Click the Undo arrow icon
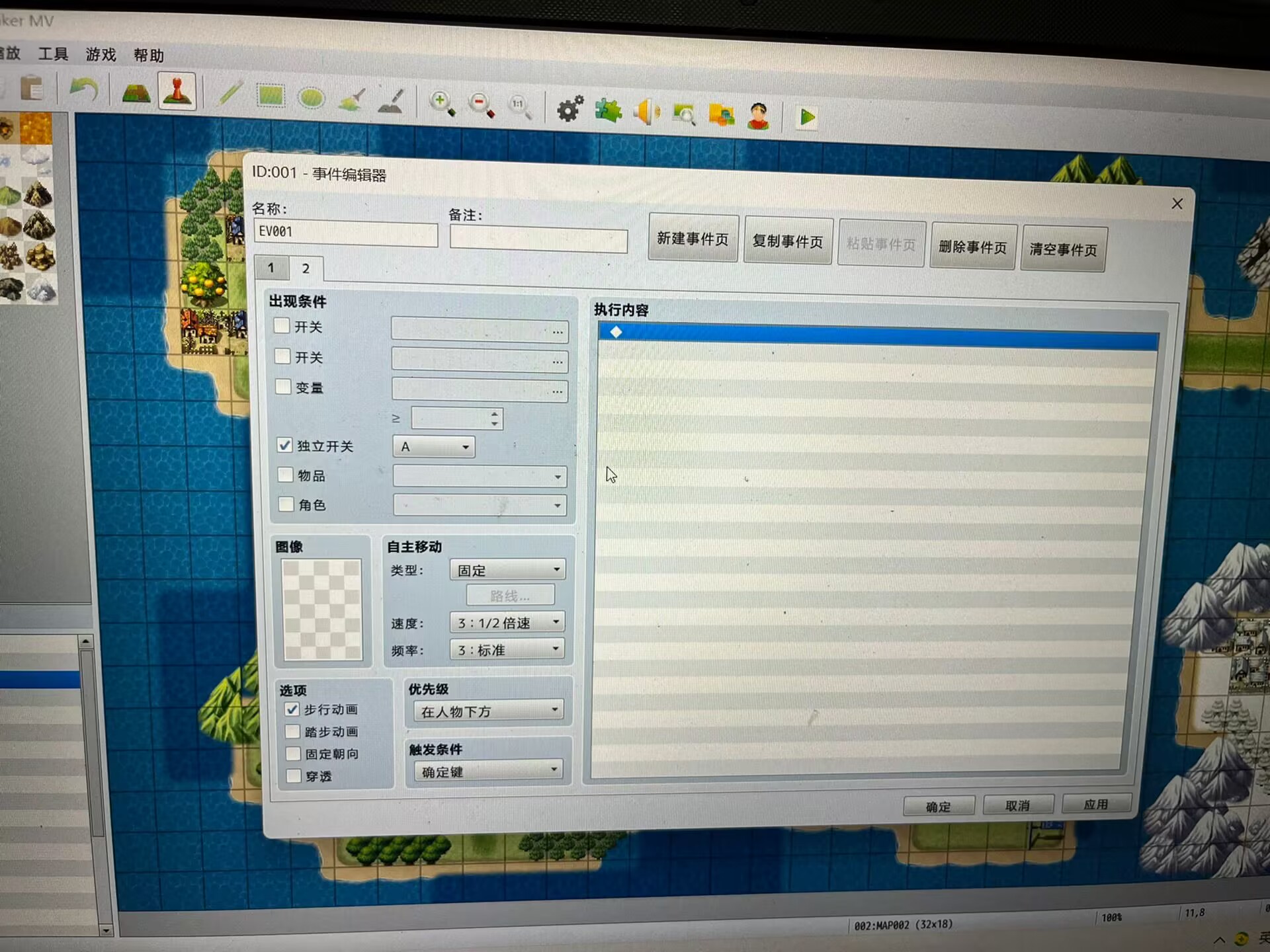Image resolution: width=1270 pixels, height=952 pixels. pos(84,90)
